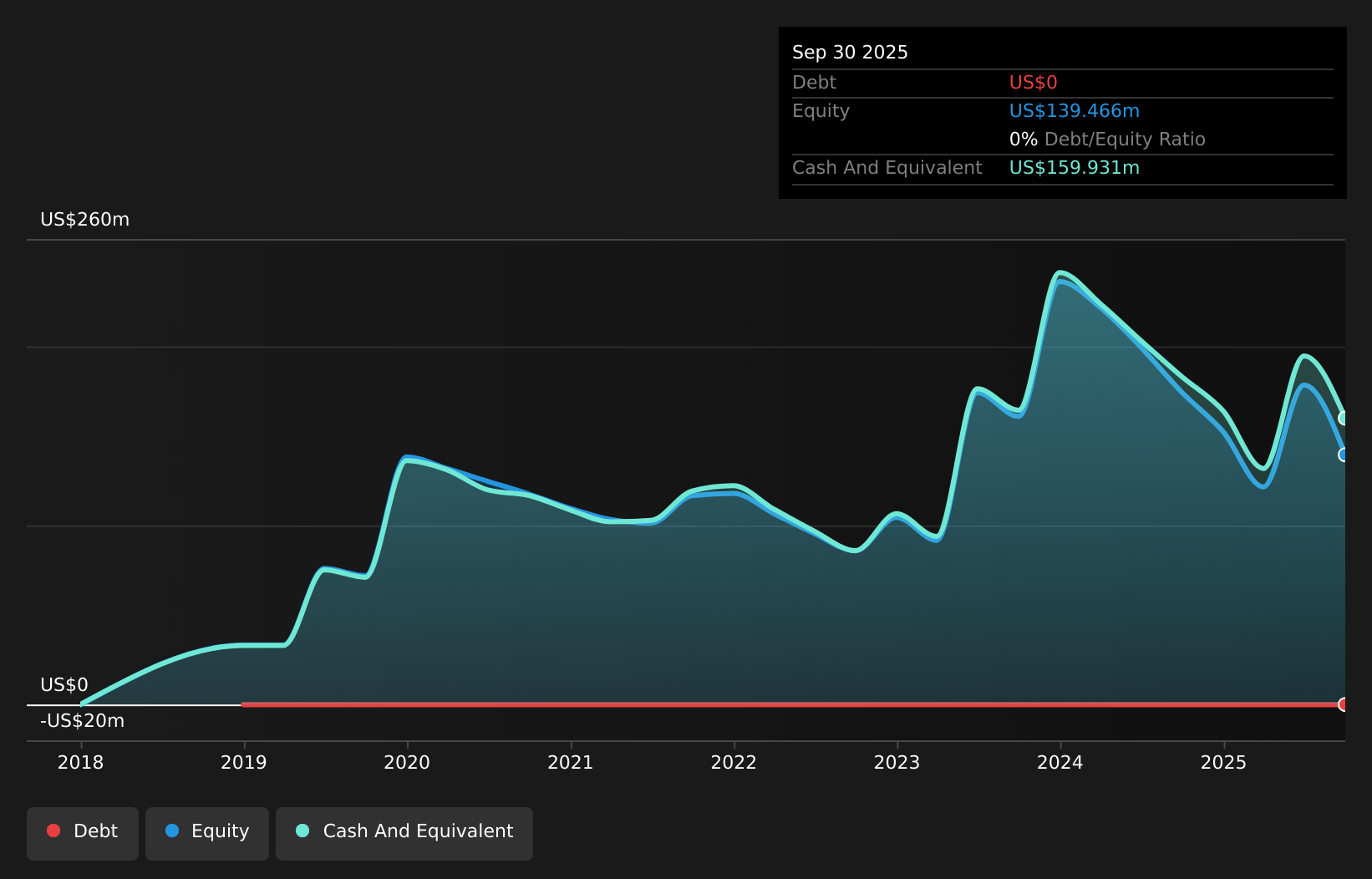The height and width of the screenshot is (879, 1372).
Task: Click the US$159.931m cash value
Action: point(1075,168)
